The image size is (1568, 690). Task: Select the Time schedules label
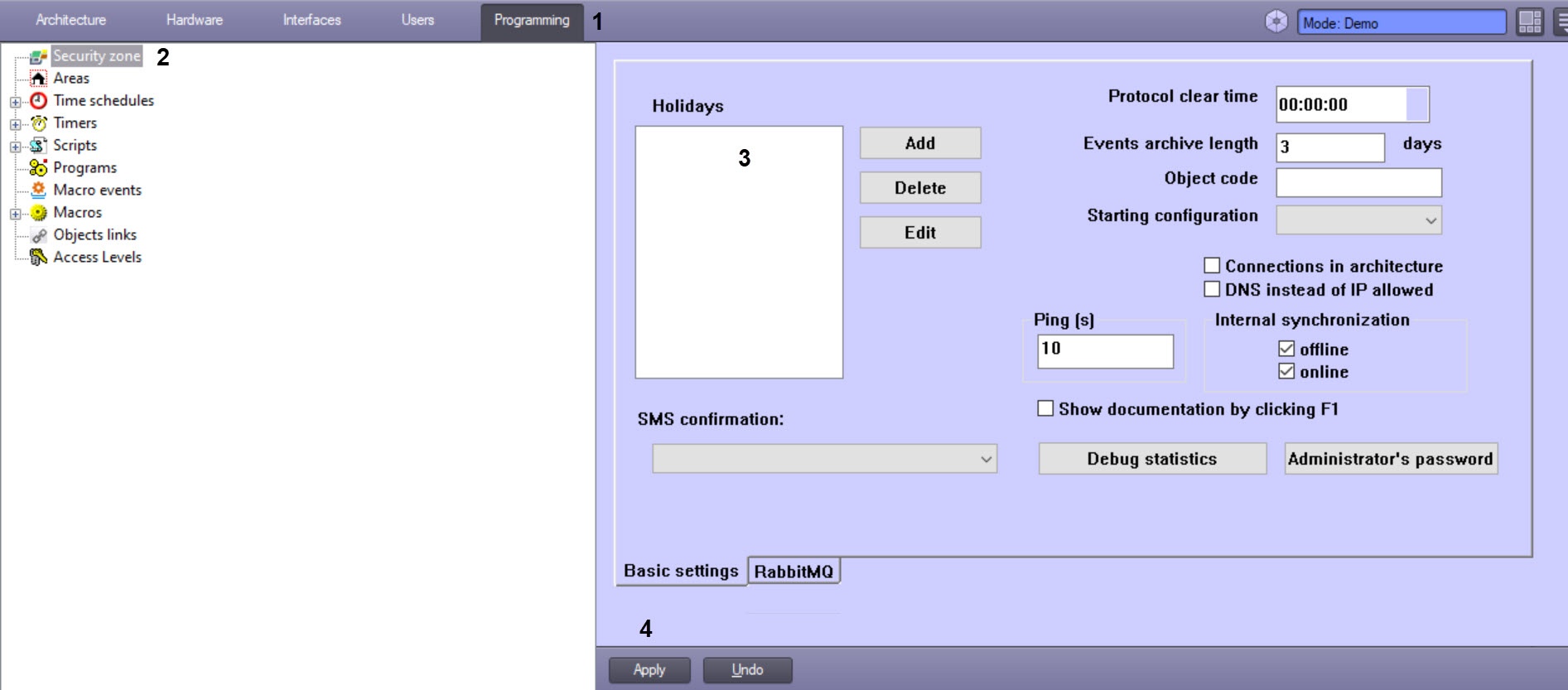coord(104,101)
